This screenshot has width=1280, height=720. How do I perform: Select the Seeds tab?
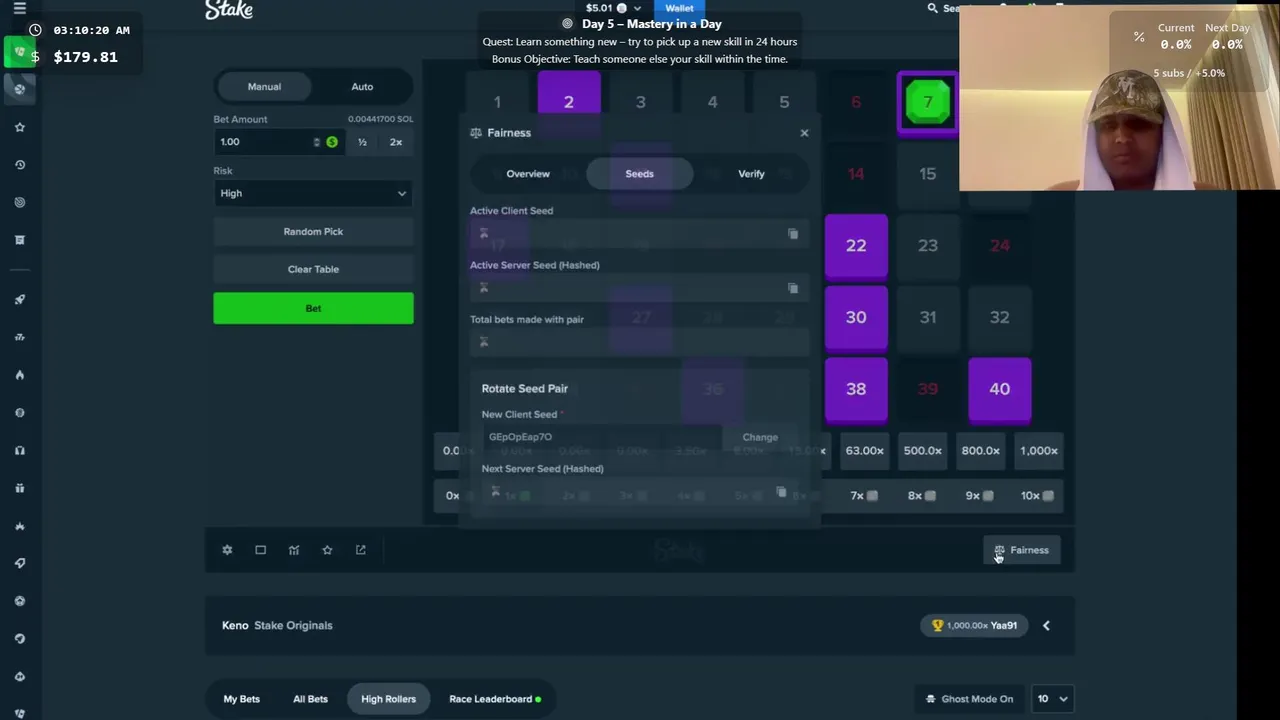click(640, 174)
